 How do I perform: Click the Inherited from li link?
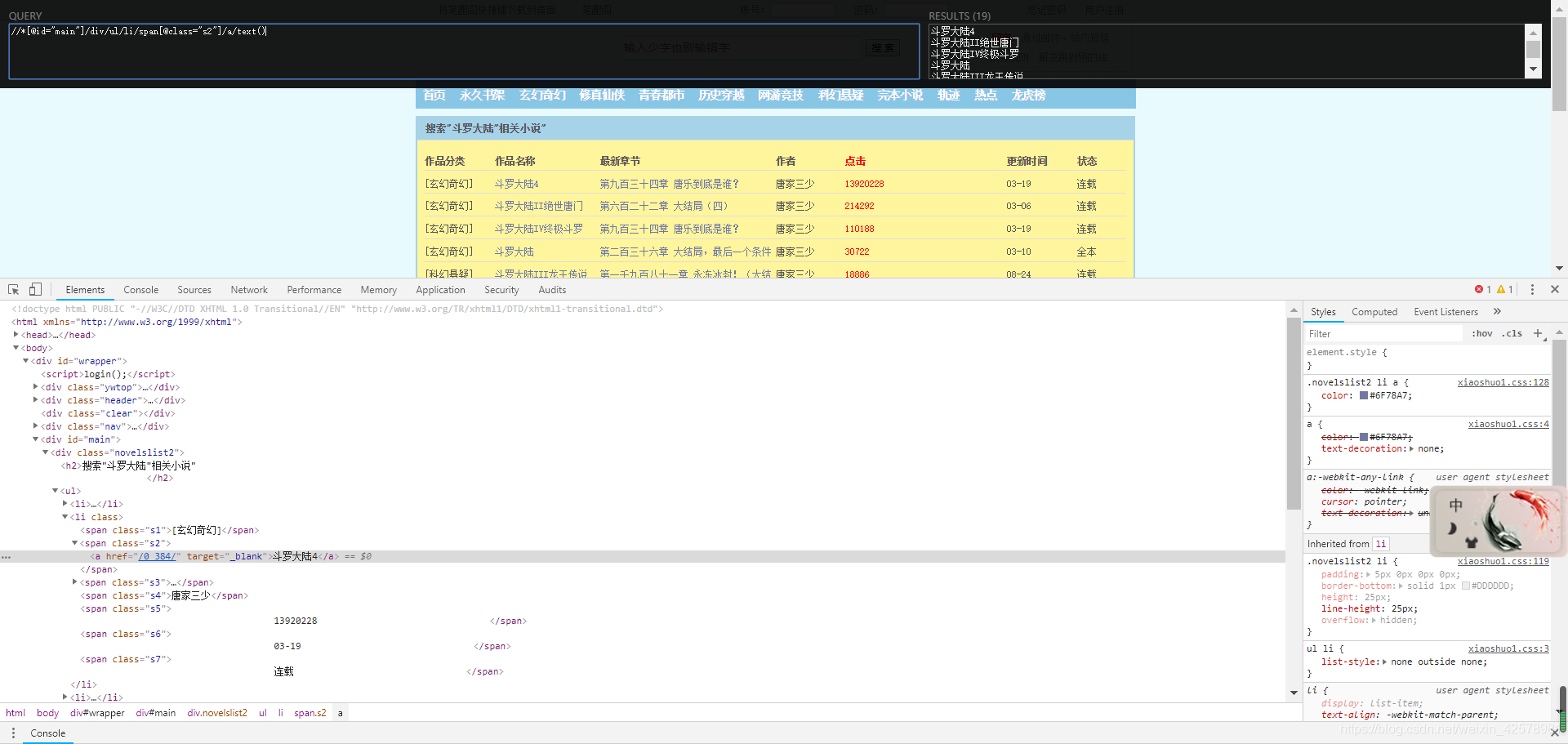[1380, 544]
